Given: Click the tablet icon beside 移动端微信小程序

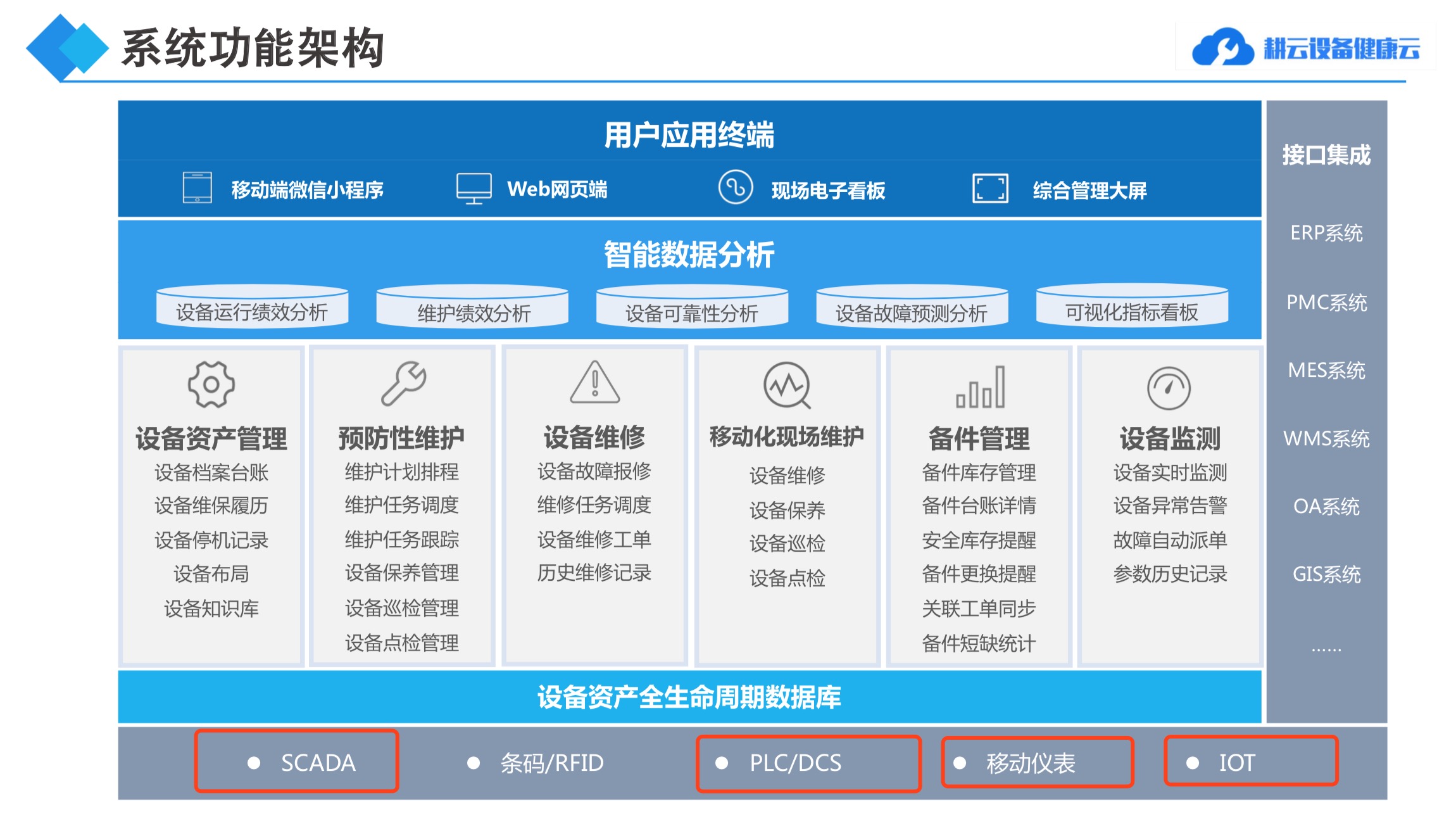Looking at the screenshot, I should pyautogui.click(x=198, y=187).
